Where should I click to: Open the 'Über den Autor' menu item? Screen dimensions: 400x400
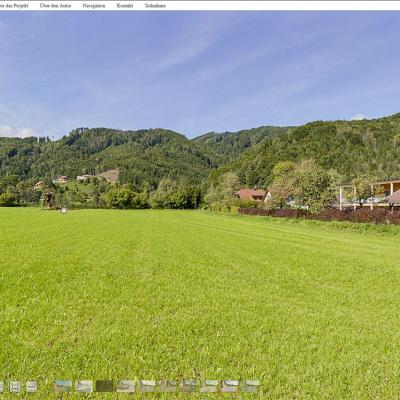55,6
